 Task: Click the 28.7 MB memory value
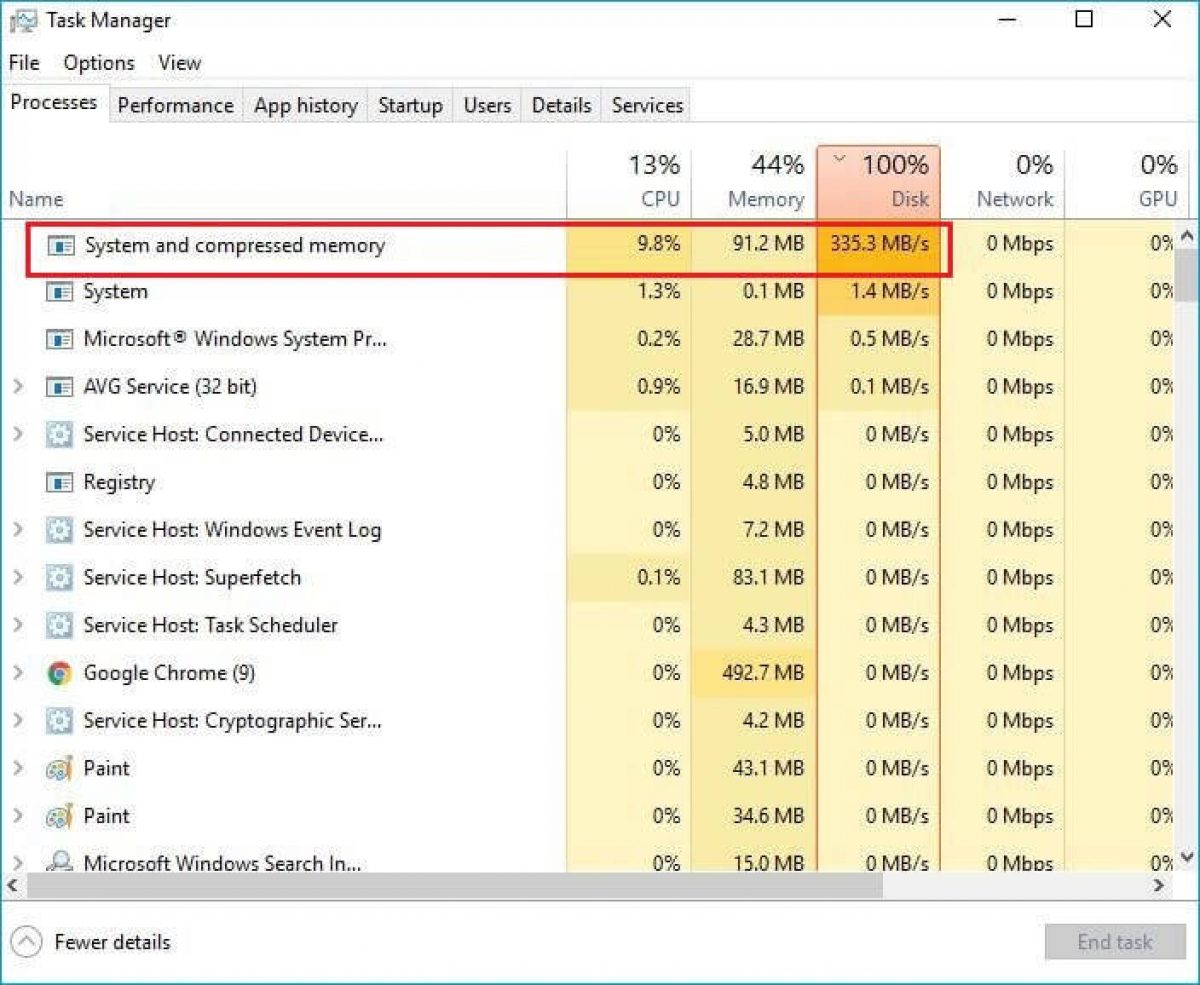768,339
